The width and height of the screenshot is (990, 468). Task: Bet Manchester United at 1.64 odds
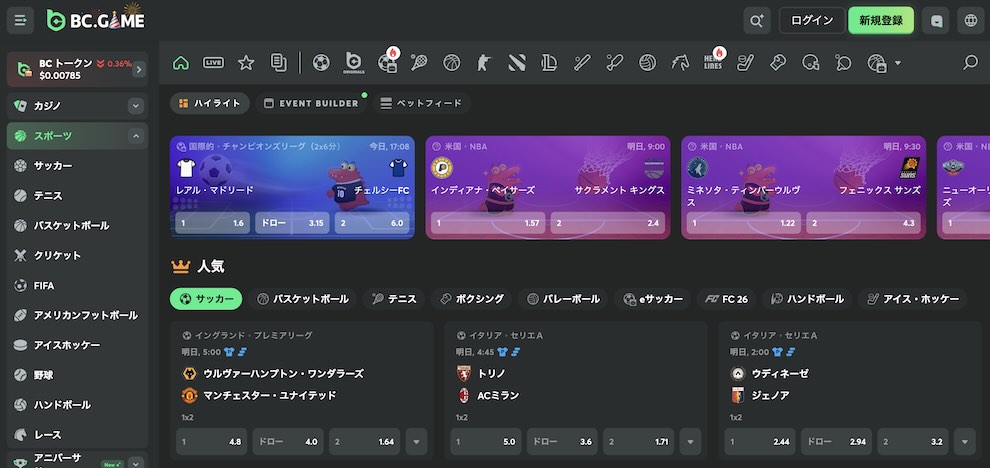tap(365, 442)
